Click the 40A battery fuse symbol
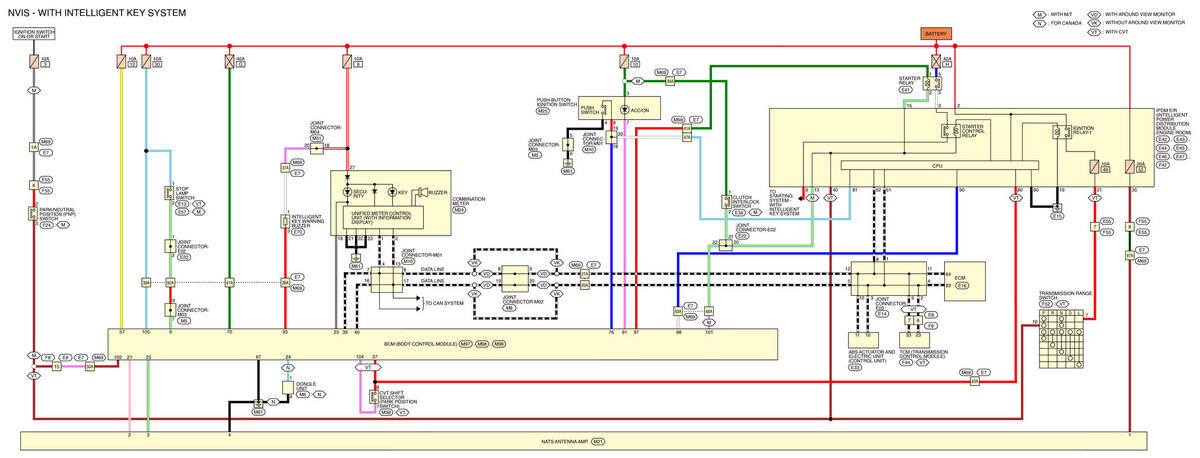The height and width of the screenshot is (458, 1200). 937,60
